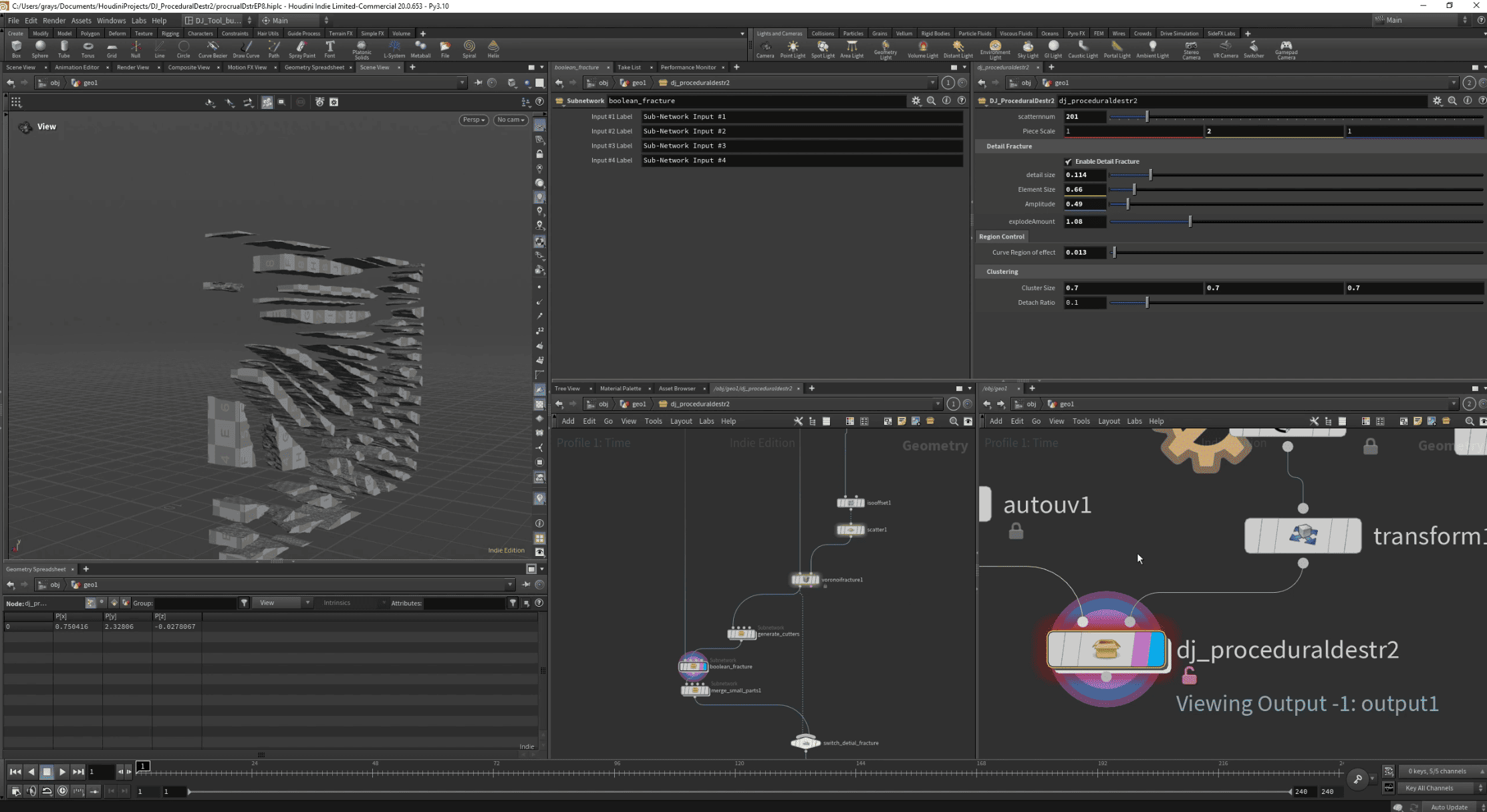Adjust the Detach Ratio slider
Viewport: 1487px width, 812px height.
click(x=1297, y=303)
